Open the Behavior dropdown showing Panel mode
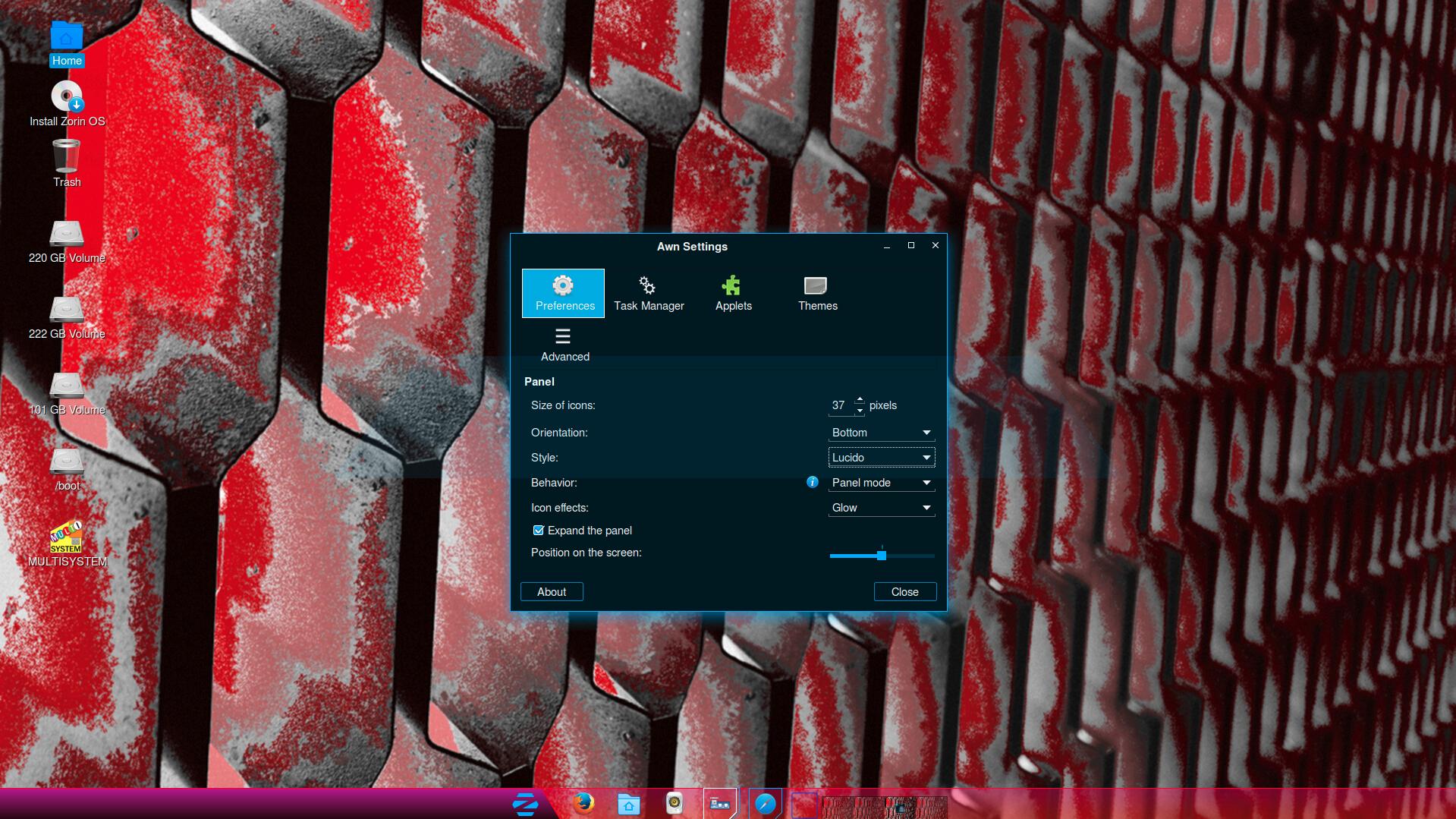This screenshot has width=1456, height=819. tap(881, 483)
